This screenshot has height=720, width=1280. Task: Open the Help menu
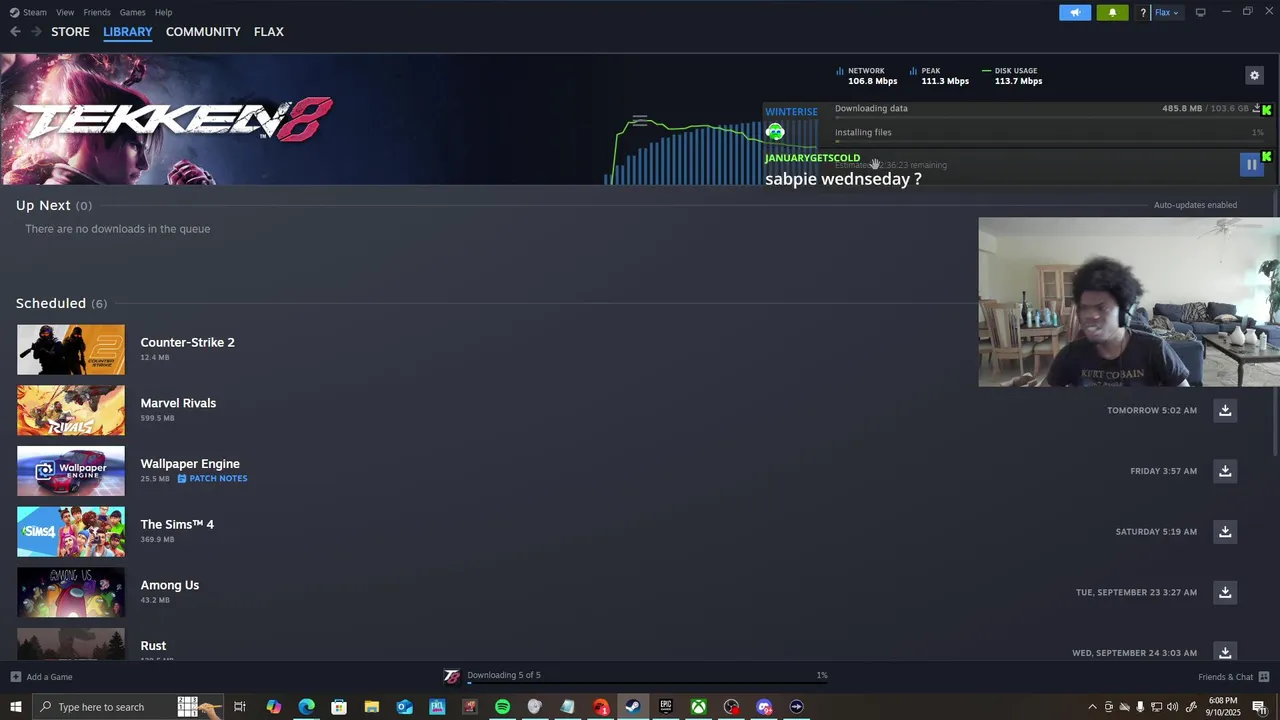[x=163, y=12]
